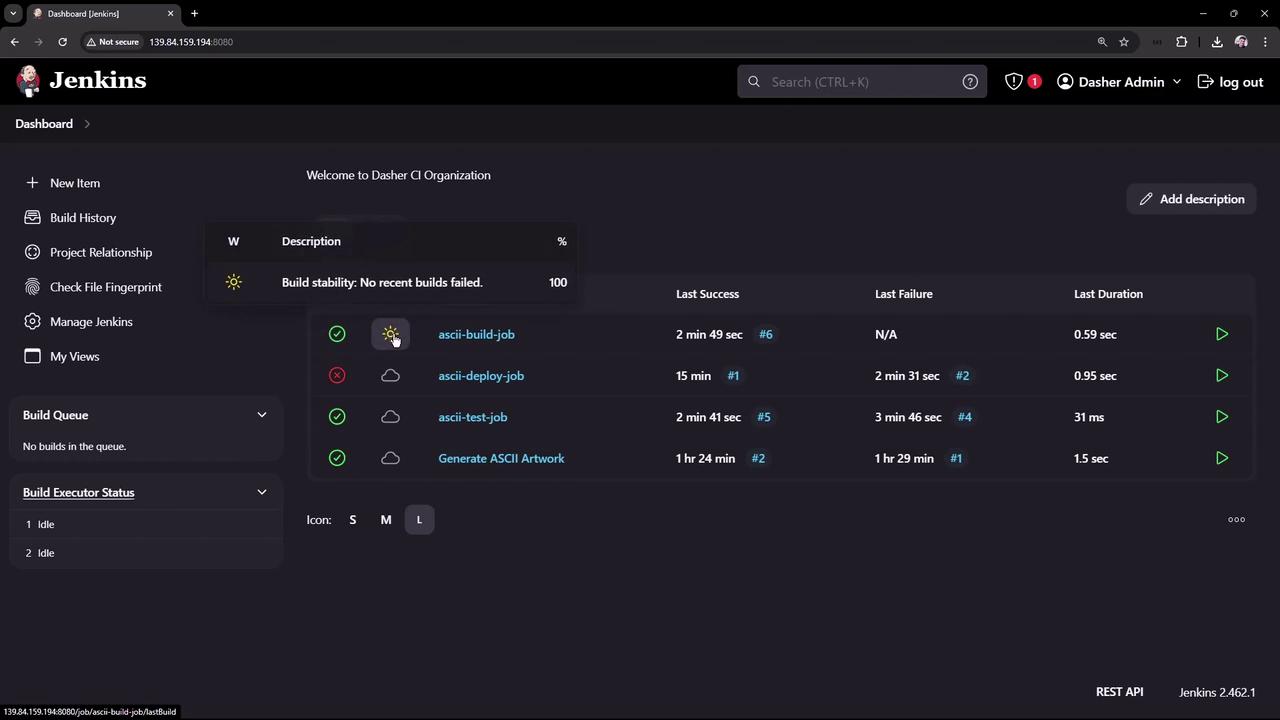
Task: Switch icon size to Medium
Action: [386, 520]
